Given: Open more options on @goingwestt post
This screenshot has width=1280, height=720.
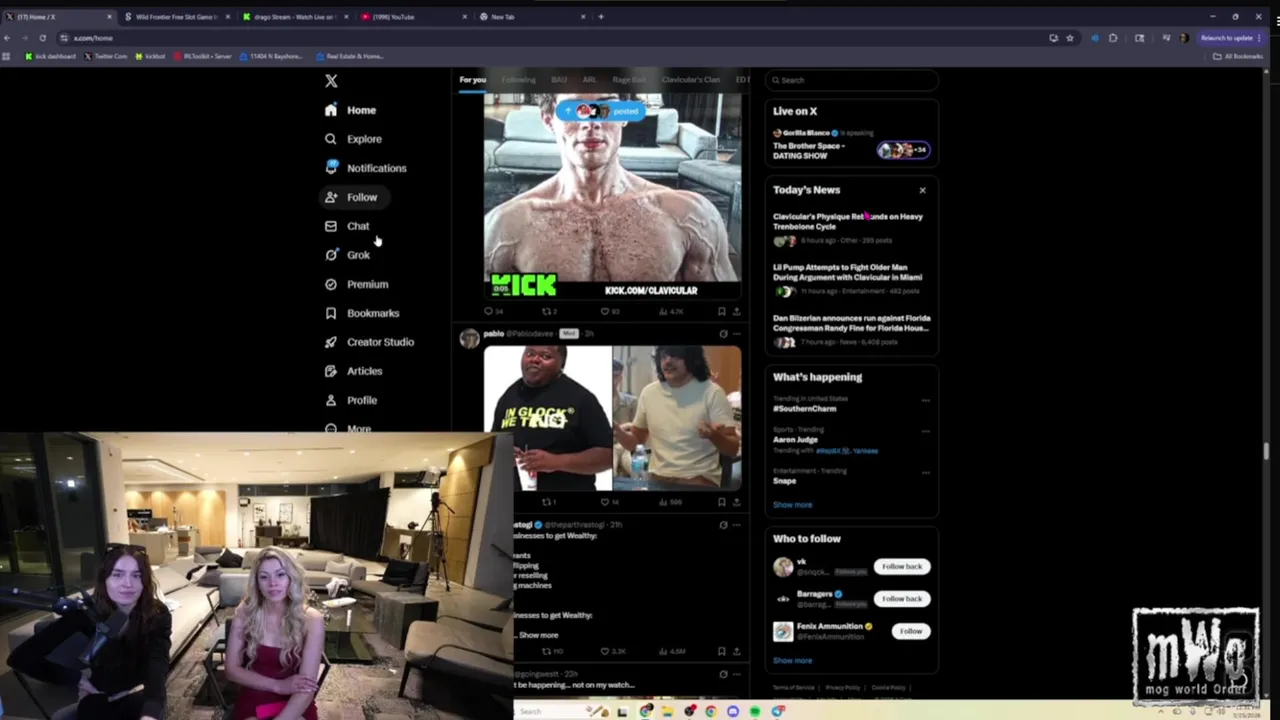Looking at the screenshot, I should coord(737,674).
